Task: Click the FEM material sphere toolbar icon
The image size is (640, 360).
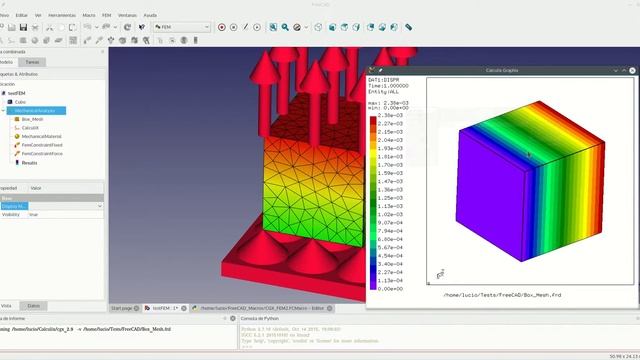Action: coord(35,40)
